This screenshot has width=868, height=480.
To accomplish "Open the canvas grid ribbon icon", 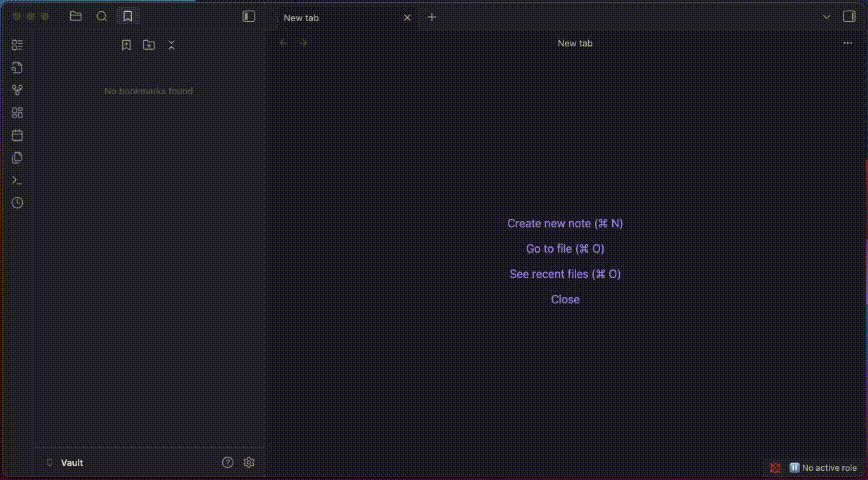I will (17, 112).
